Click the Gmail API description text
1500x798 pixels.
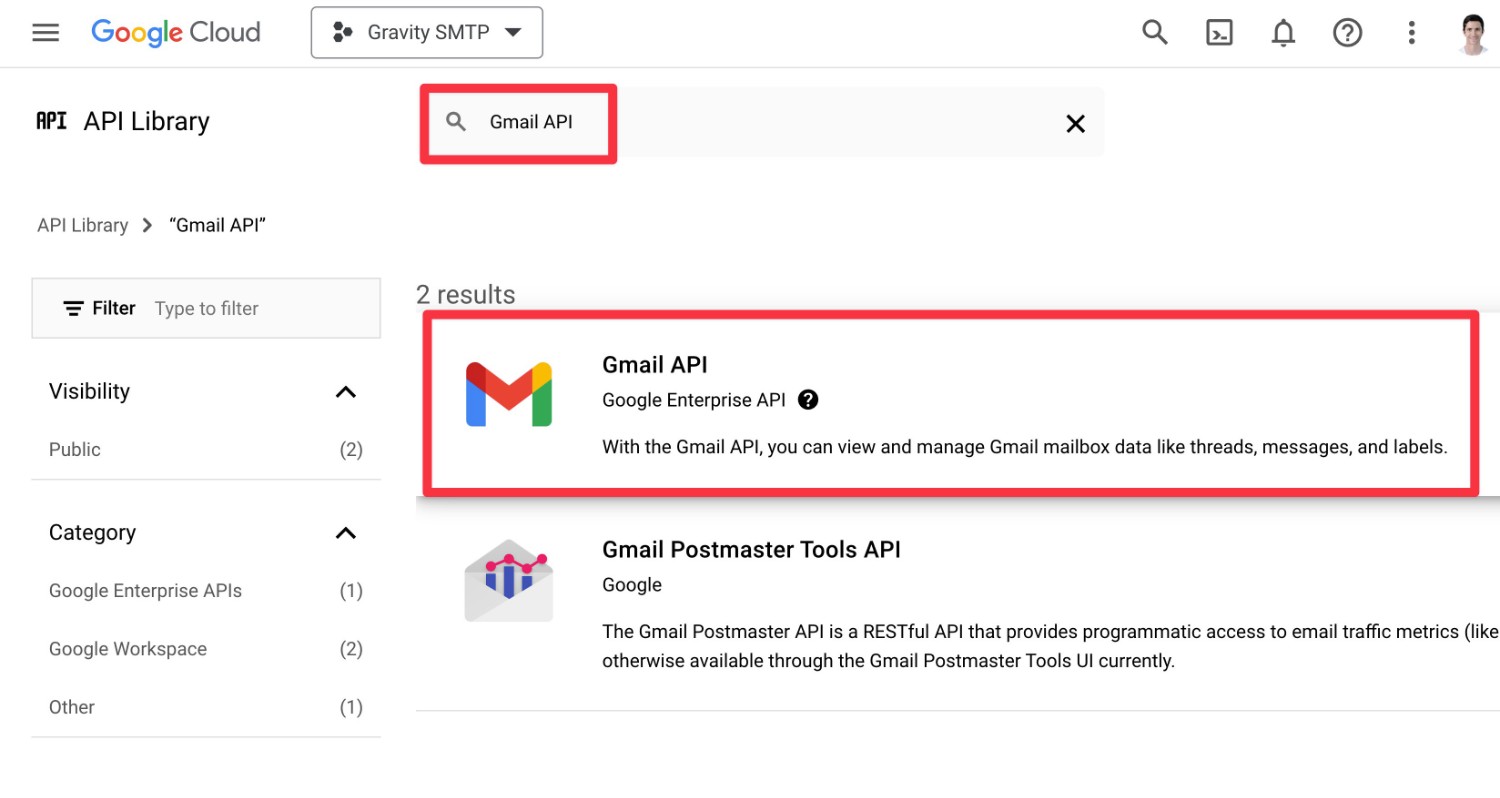coord(1025,447)
